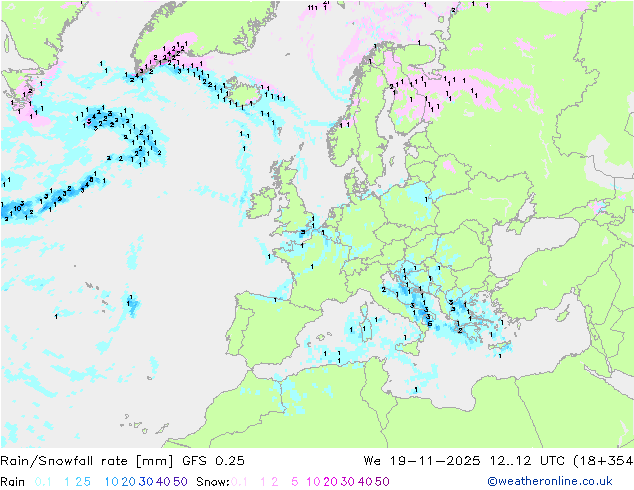The height and width of the screenshot is (490, 634).
Task: Select the 0.1 value in Rain legend
Action: pos(43,482)
